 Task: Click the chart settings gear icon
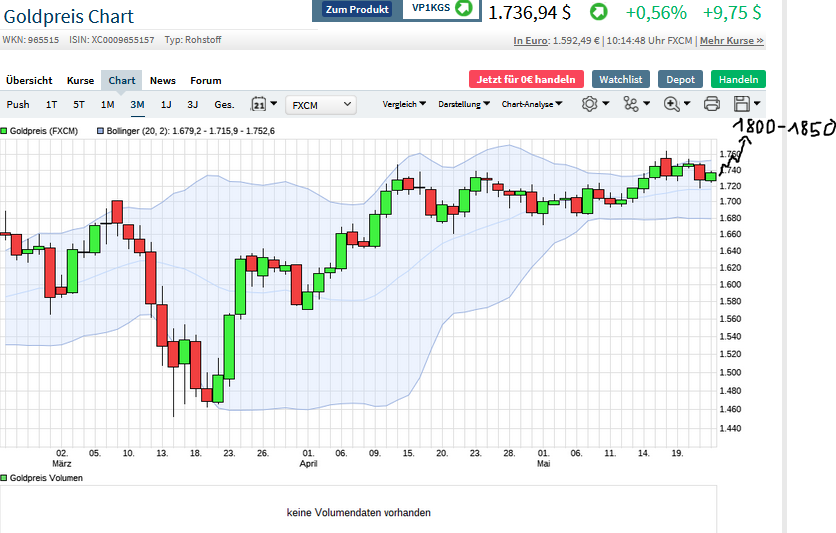tap(590, 103)
